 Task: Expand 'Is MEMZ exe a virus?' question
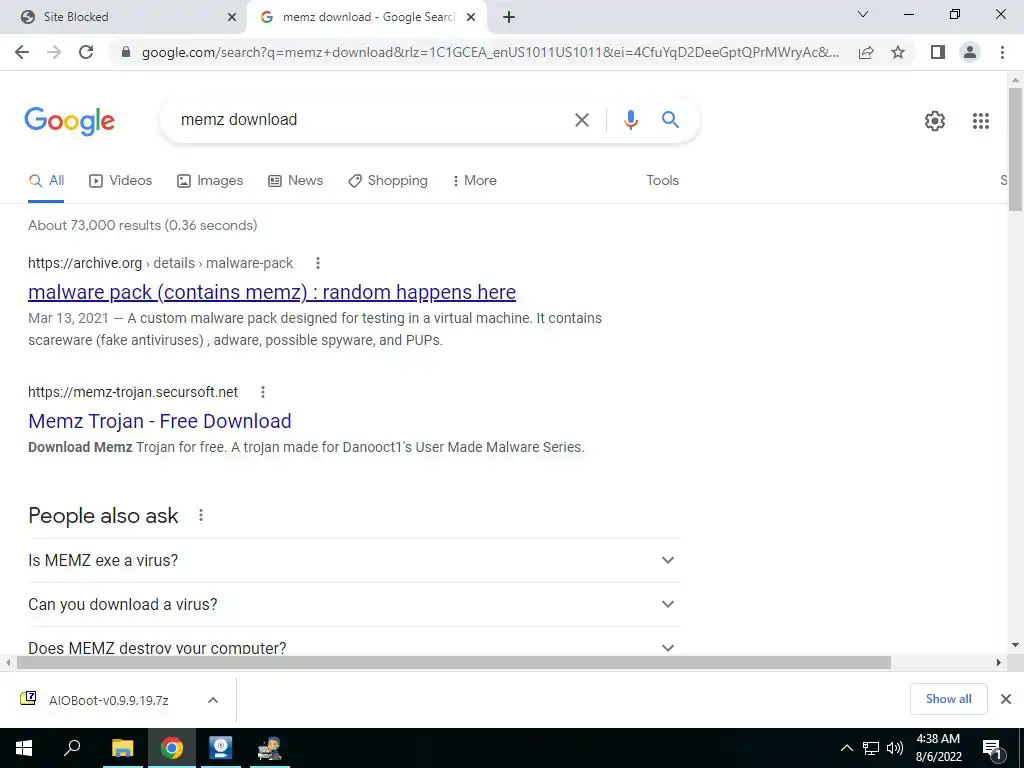tap(353, 560)
